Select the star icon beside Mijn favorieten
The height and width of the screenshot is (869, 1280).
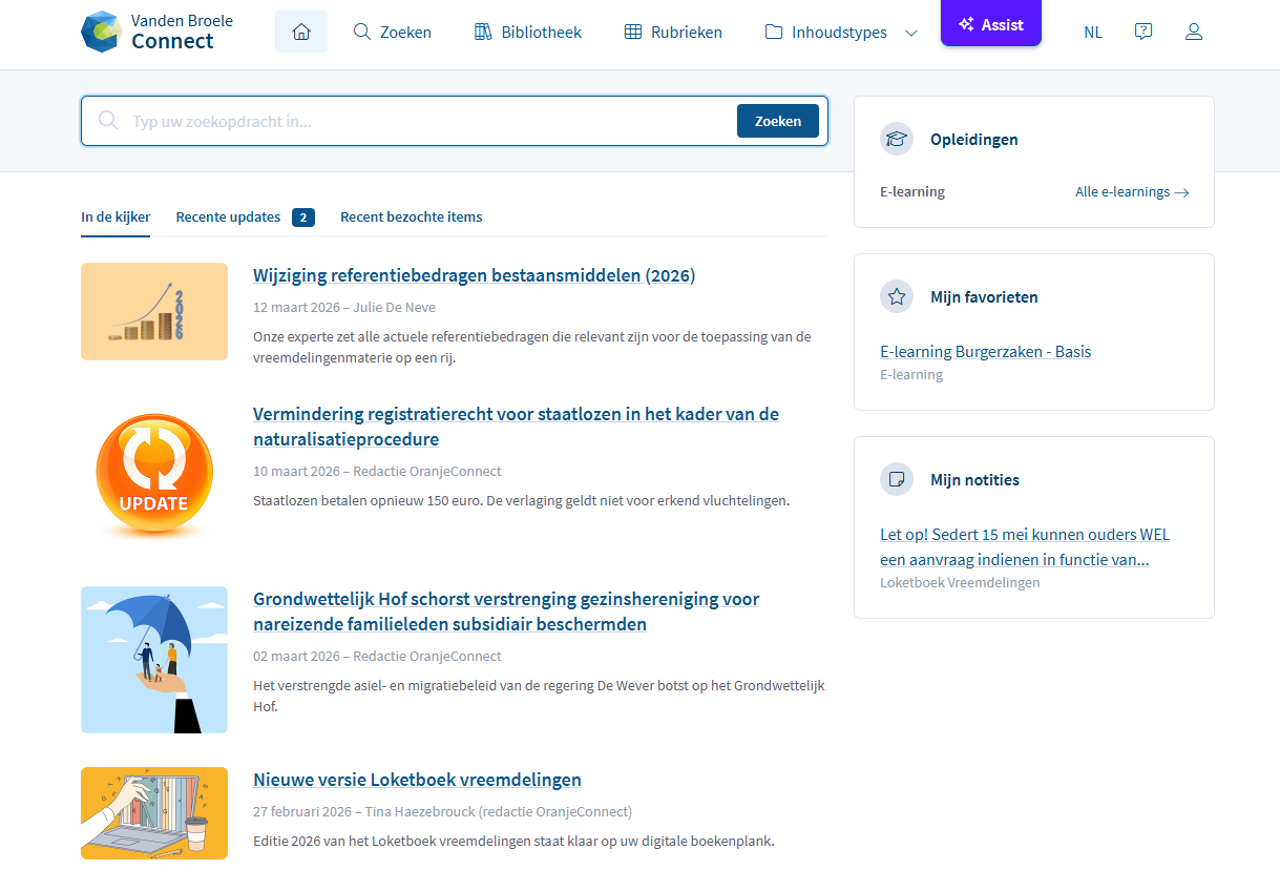[896, 296]
